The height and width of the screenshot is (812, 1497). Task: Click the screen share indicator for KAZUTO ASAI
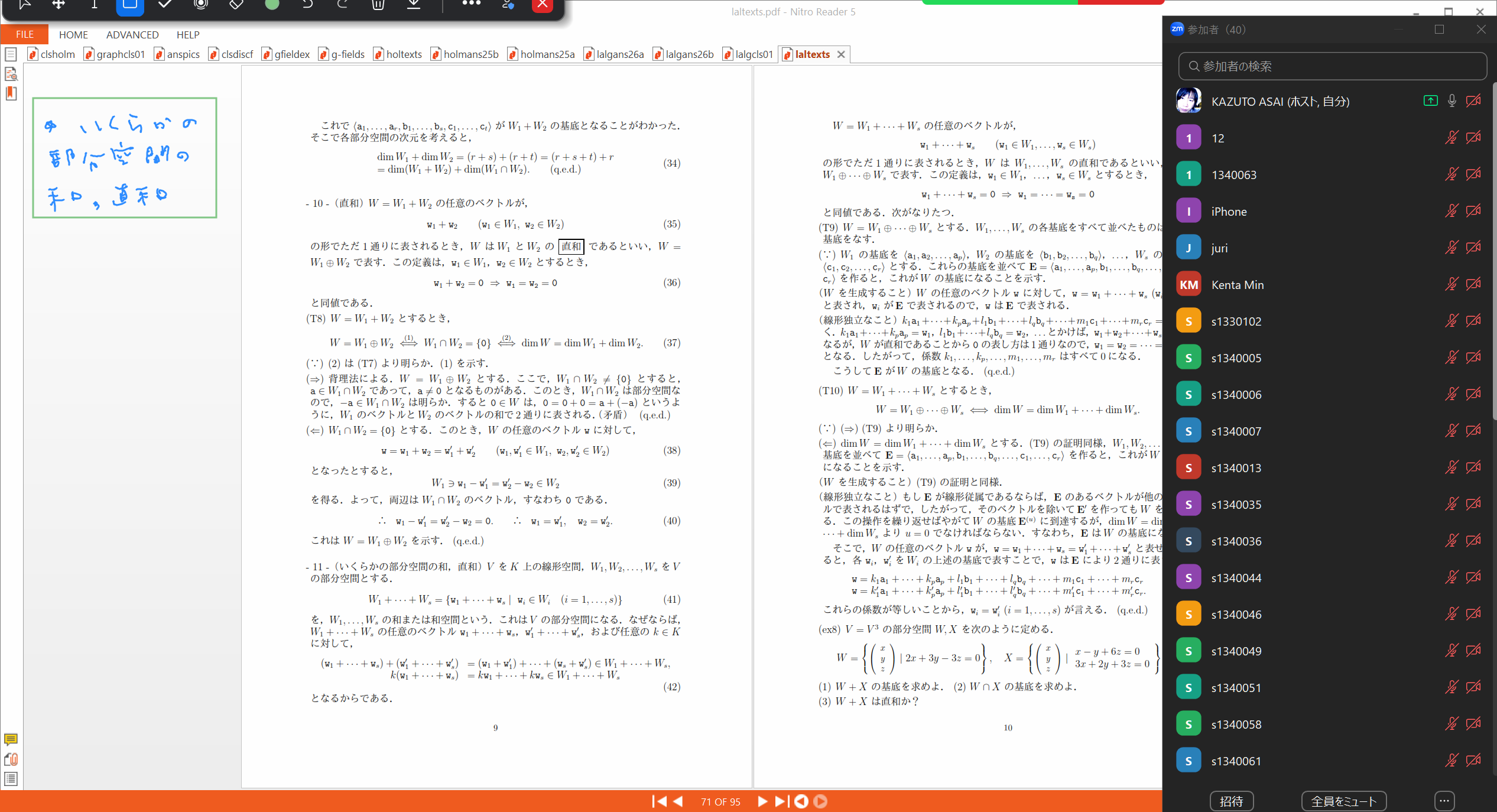click(x=1430, y=101)
